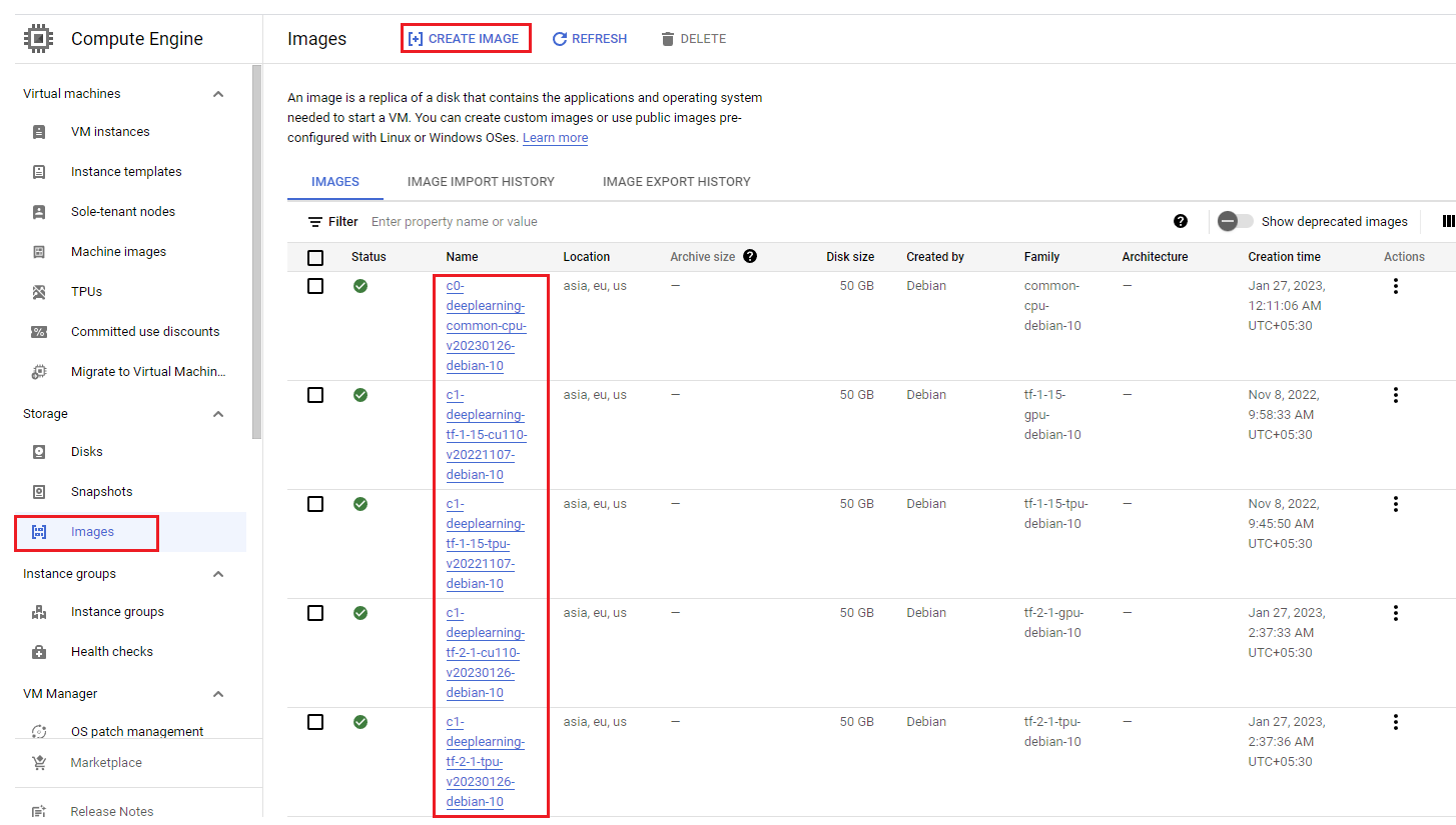Screen dimensions: 1456x825
Task: Click the Images sidebar icon
Action: (39, 532)
